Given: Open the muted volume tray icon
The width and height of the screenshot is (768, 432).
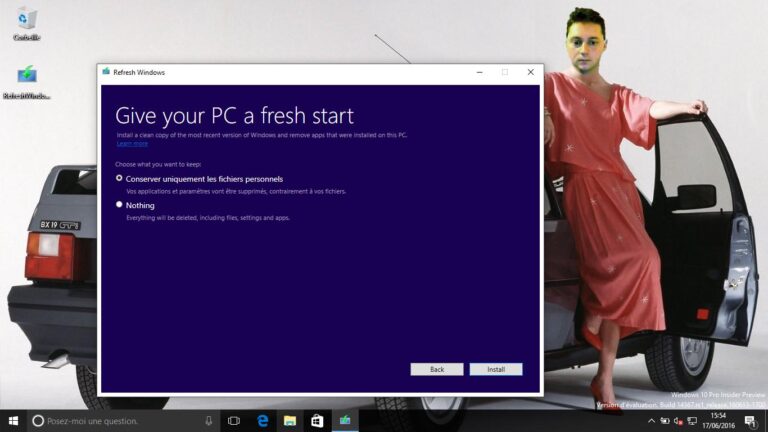Looking at the screenshot, I should [x=678, y=421].
